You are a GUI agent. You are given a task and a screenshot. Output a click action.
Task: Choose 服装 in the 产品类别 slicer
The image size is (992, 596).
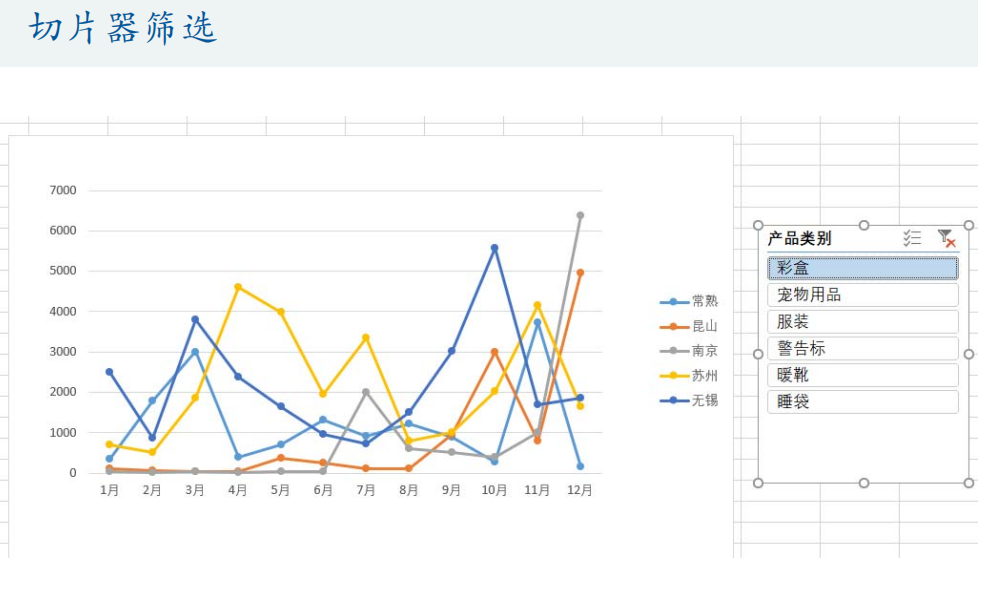click(x=862, y=322)
